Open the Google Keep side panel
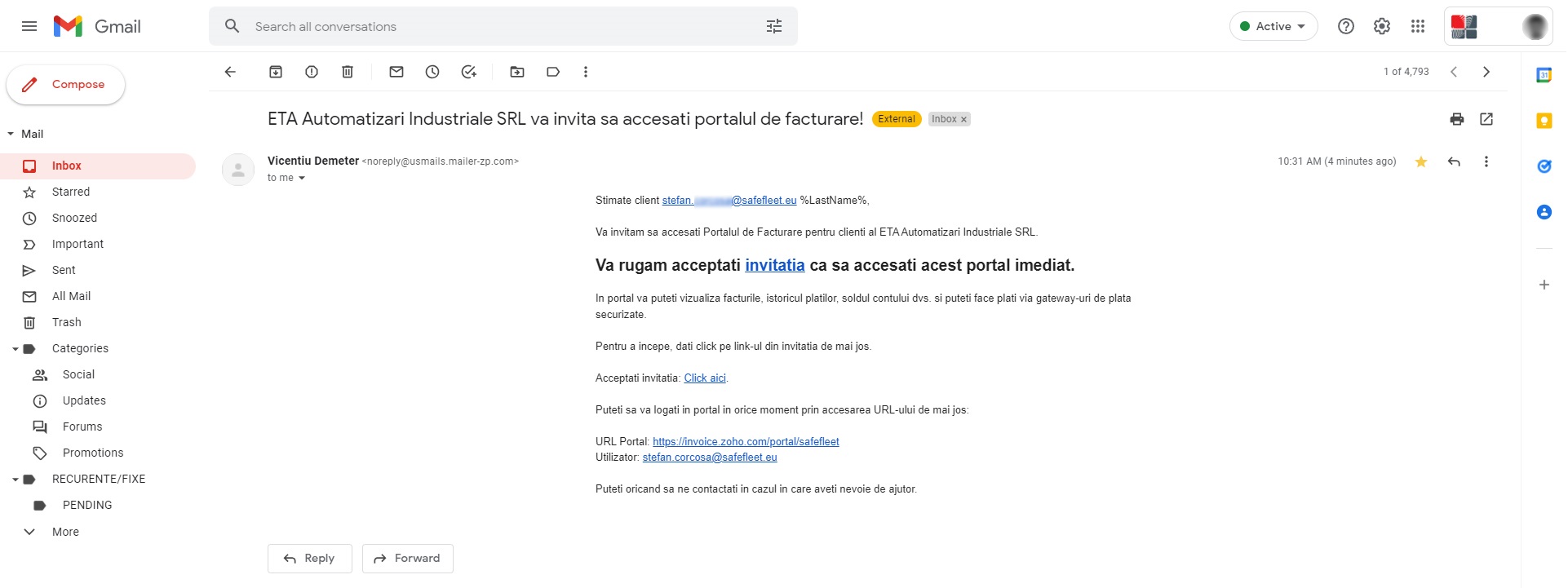 pyautogui.click(x=1544, y=120)
